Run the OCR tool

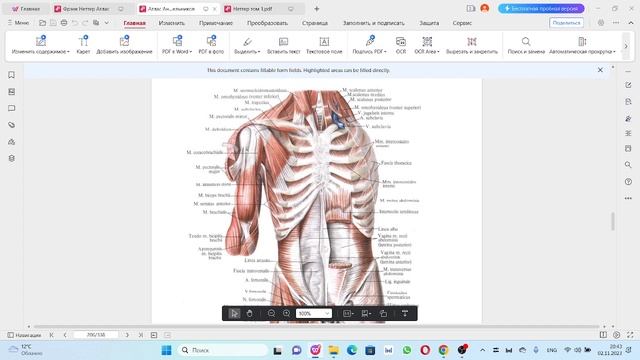point(401,45)
